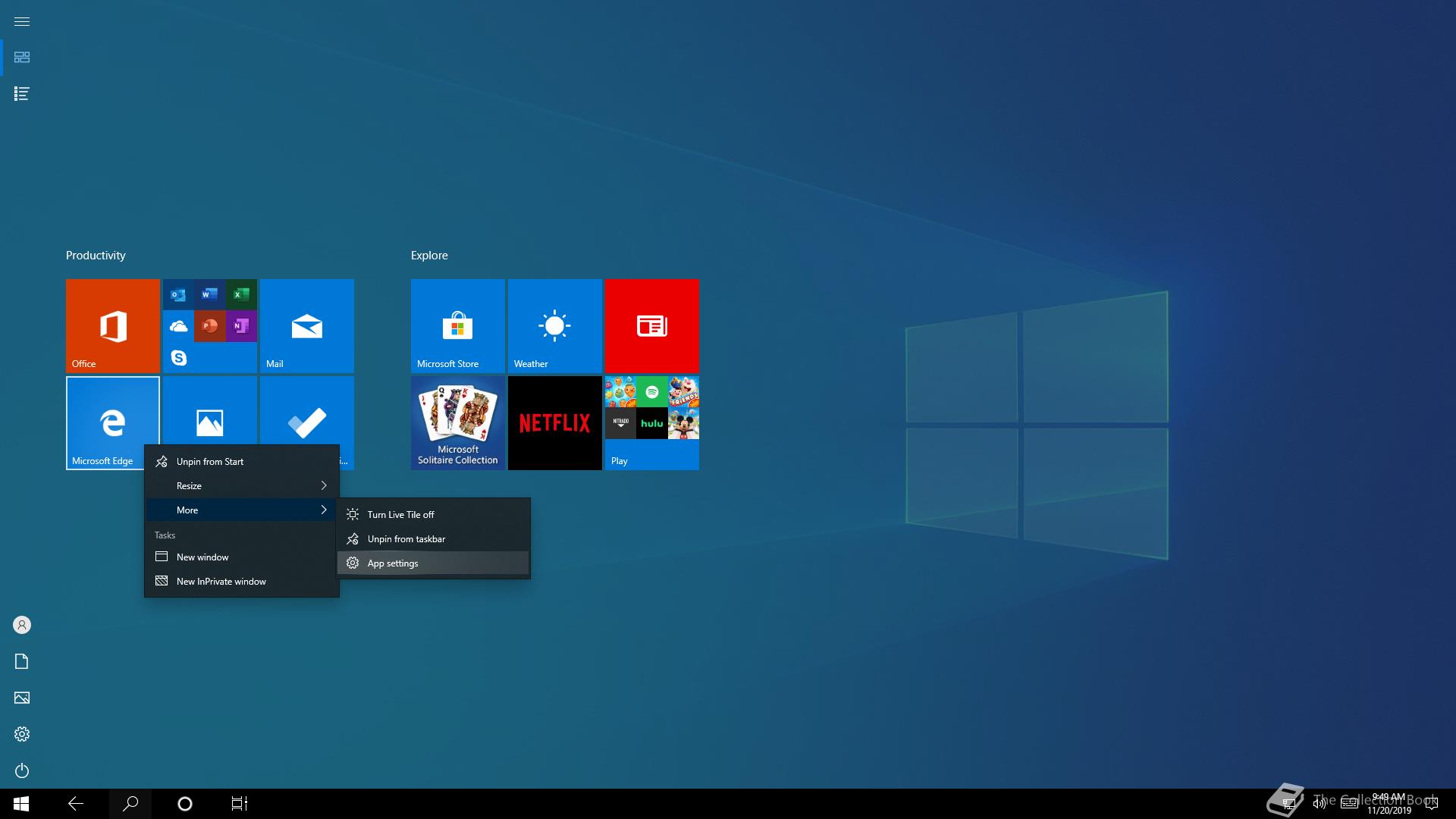
Task: Launch OneNote from the Office group tile
Action: point(242,326)
